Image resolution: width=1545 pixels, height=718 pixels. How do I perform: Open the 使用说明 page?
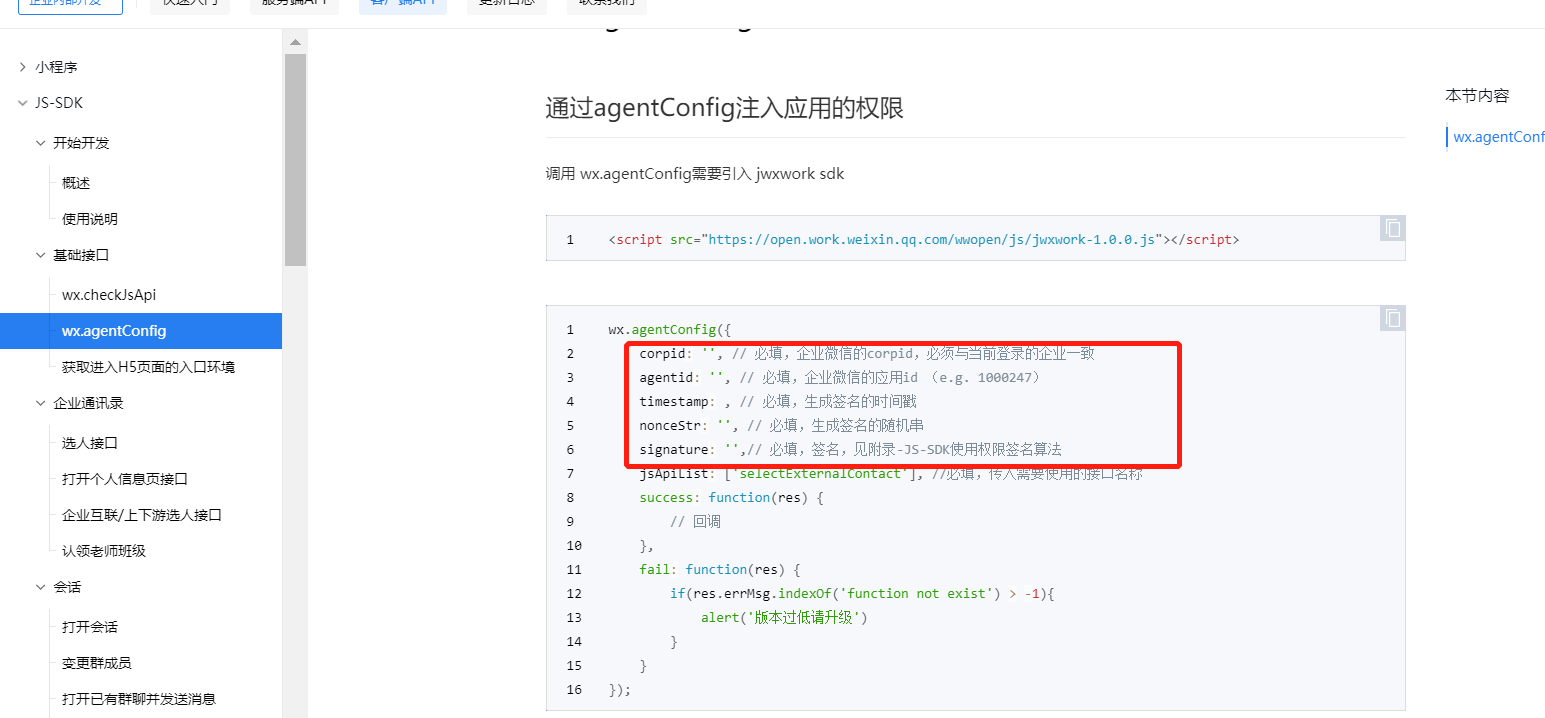(90, 219)
